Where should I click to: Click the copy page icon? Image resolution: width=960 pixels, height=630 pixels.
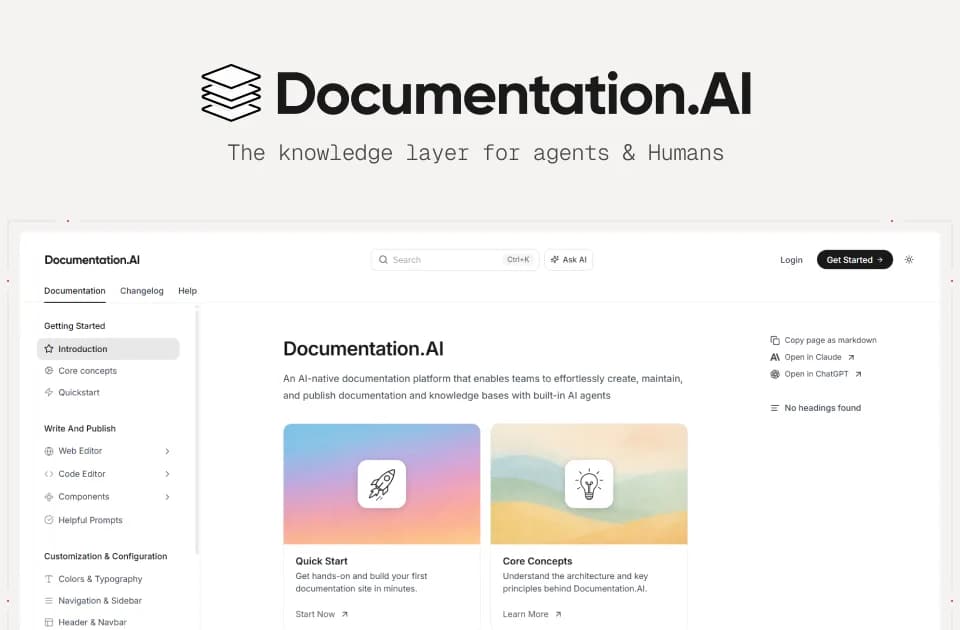774,340
